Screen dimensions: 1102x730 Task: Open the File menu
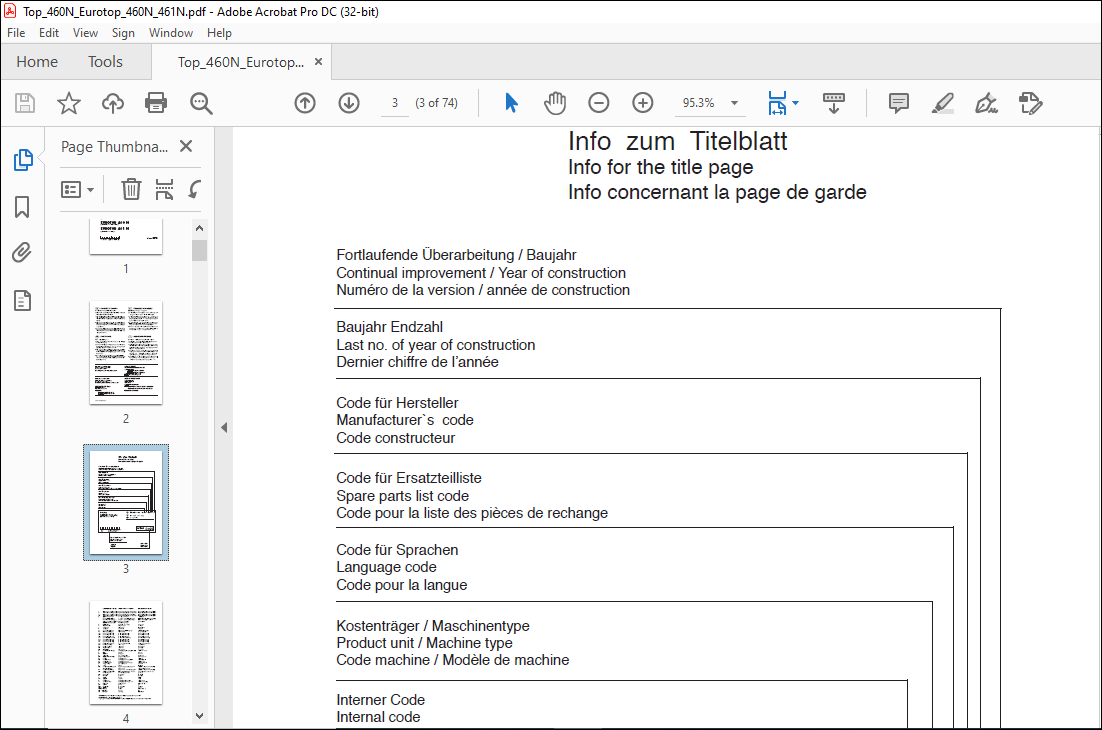pos(16,33)
